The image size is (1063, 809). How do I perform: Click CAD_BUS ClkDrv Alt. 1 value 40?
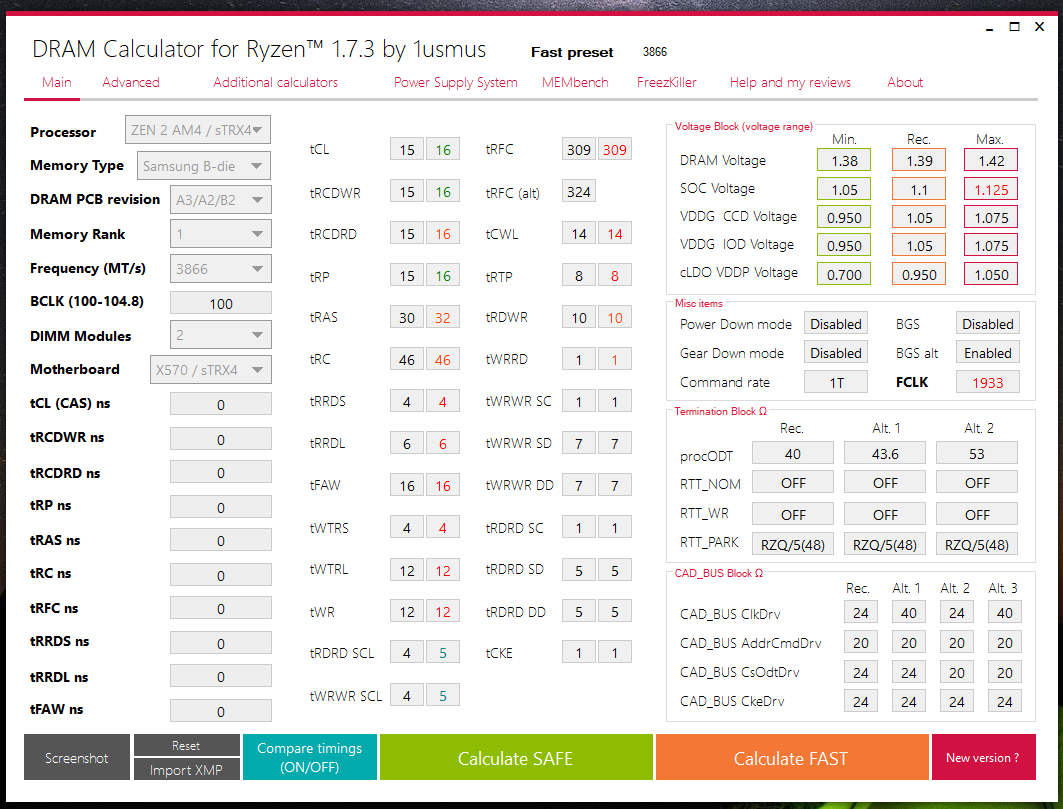[909, 612]
